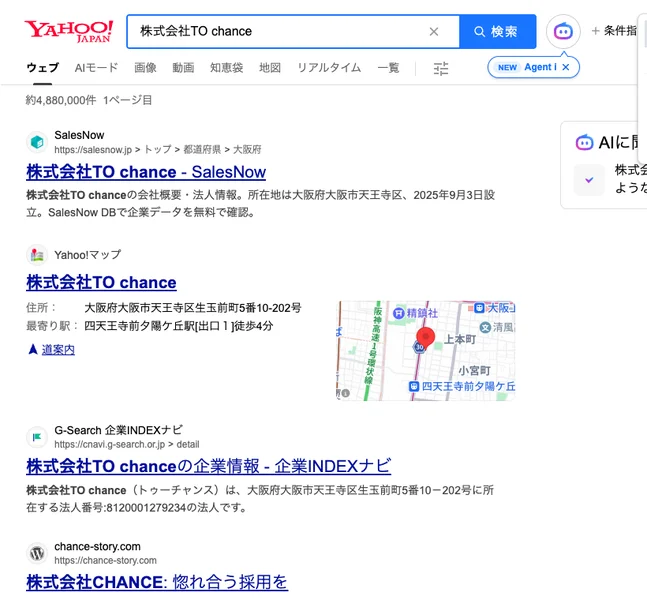Click the SalesNow favicon icon
Image resolution: width=647 pixels, height=600 pixels.
37,142
